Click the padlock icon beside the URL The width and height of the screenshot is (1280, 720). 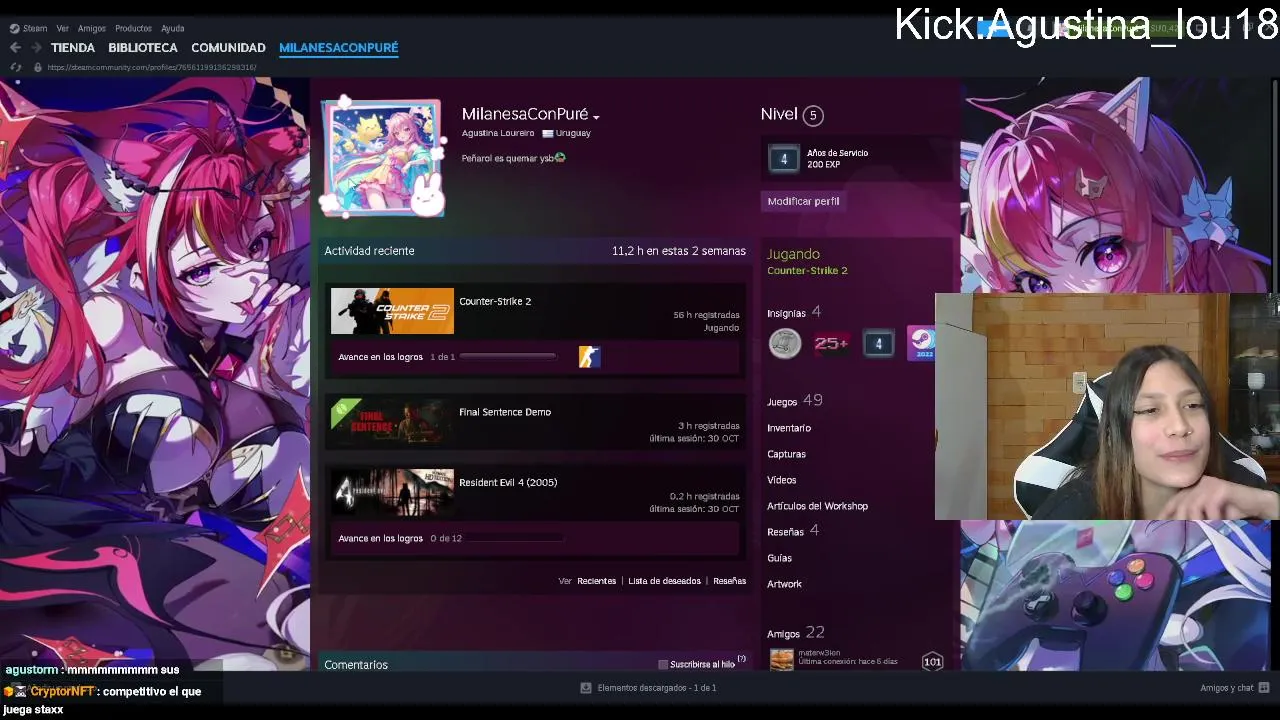(37, 67)
